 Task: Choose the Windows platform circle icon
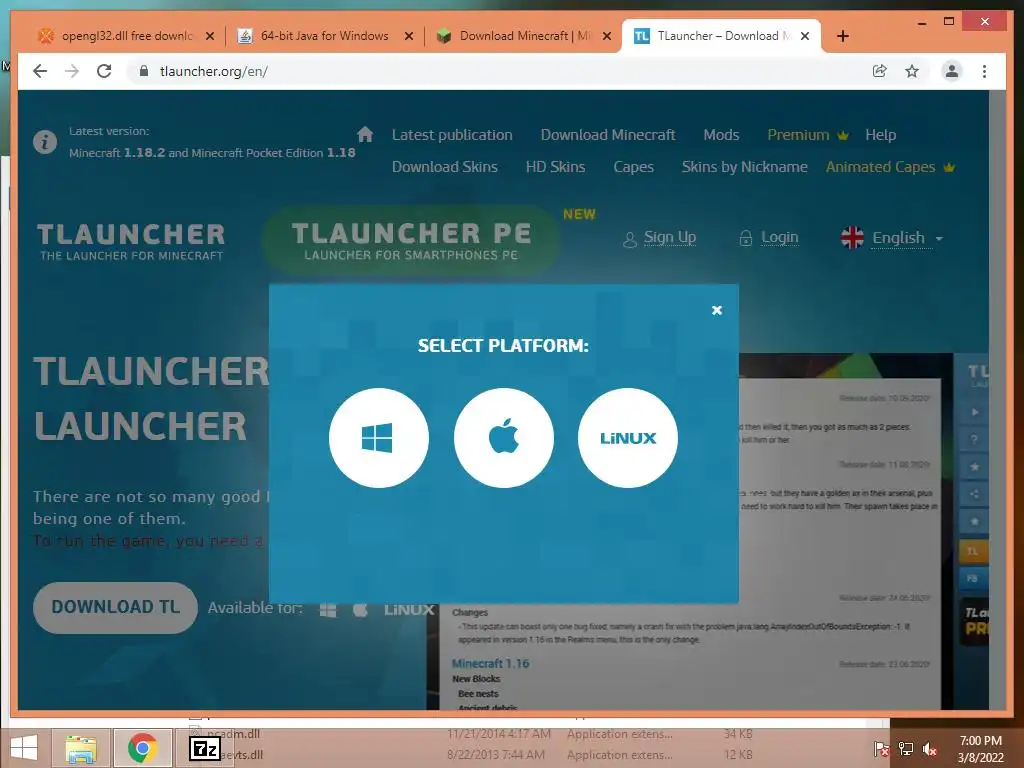point(379,438)
